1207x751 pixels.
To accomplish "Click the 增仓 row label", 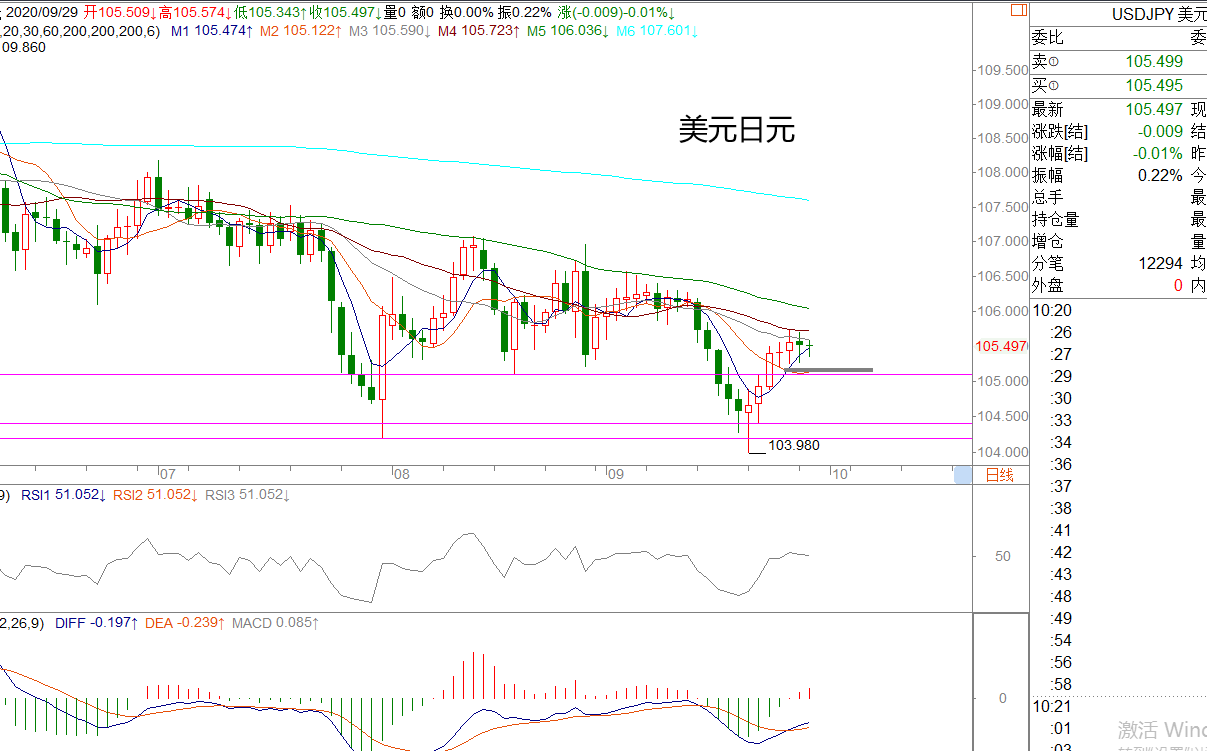I will (1048, 241).
